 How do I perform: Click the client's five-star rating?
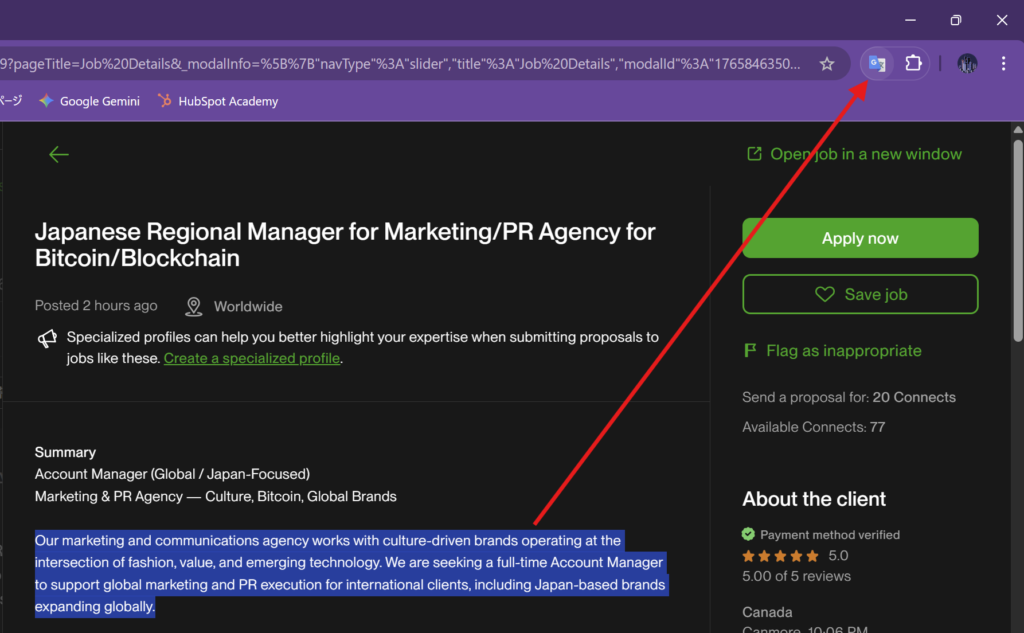coord(780,556)
